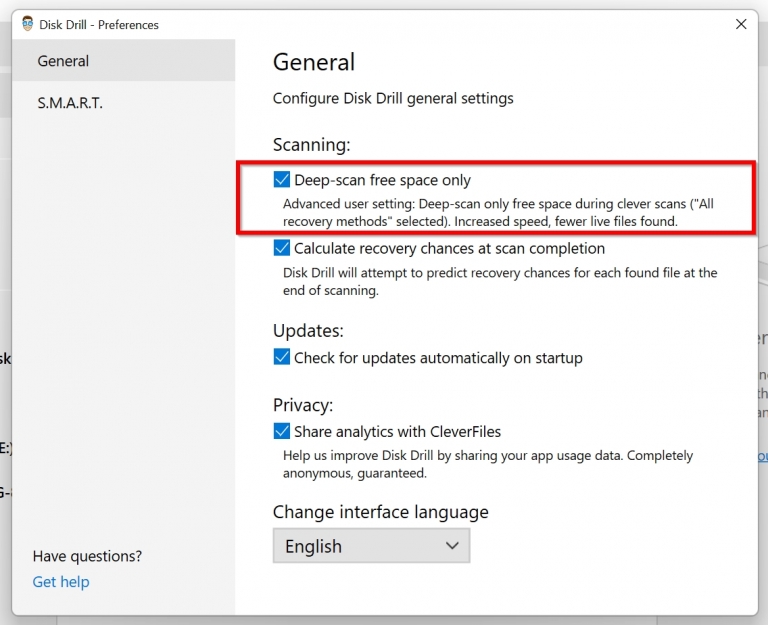
Task: Click the Disk Drill - Preferences title text
Action: coord(100,24)
